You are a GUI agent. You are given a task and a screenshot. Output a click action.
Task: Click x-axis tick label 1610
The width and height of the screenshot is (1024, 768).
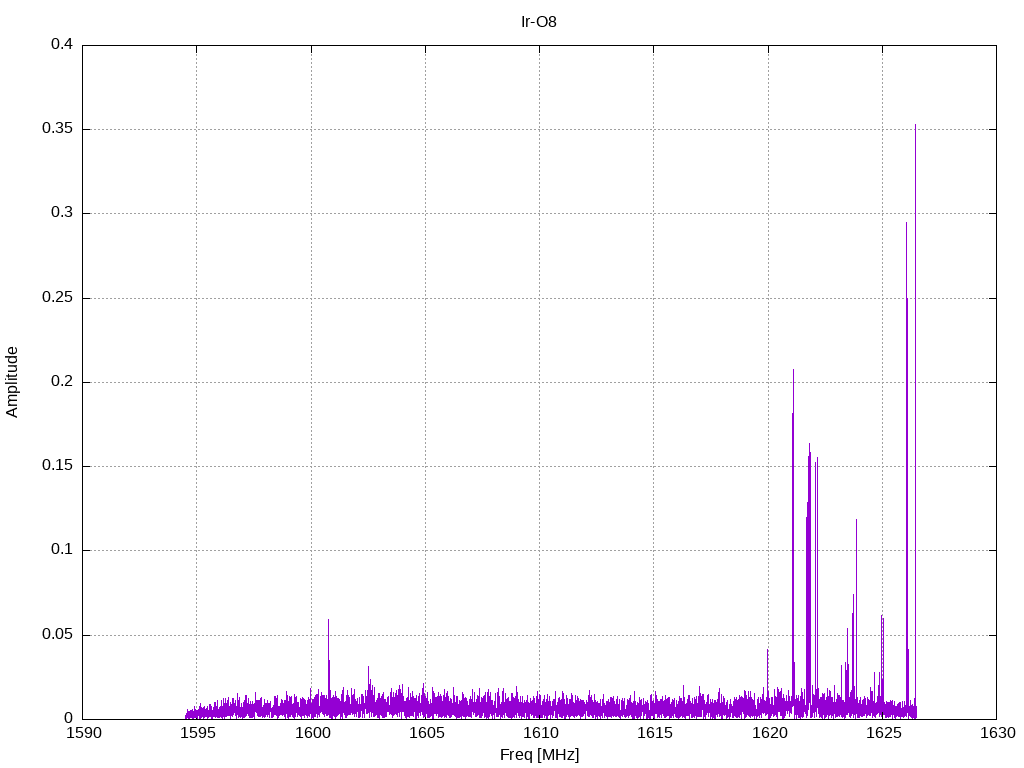(x=541, y=733)
